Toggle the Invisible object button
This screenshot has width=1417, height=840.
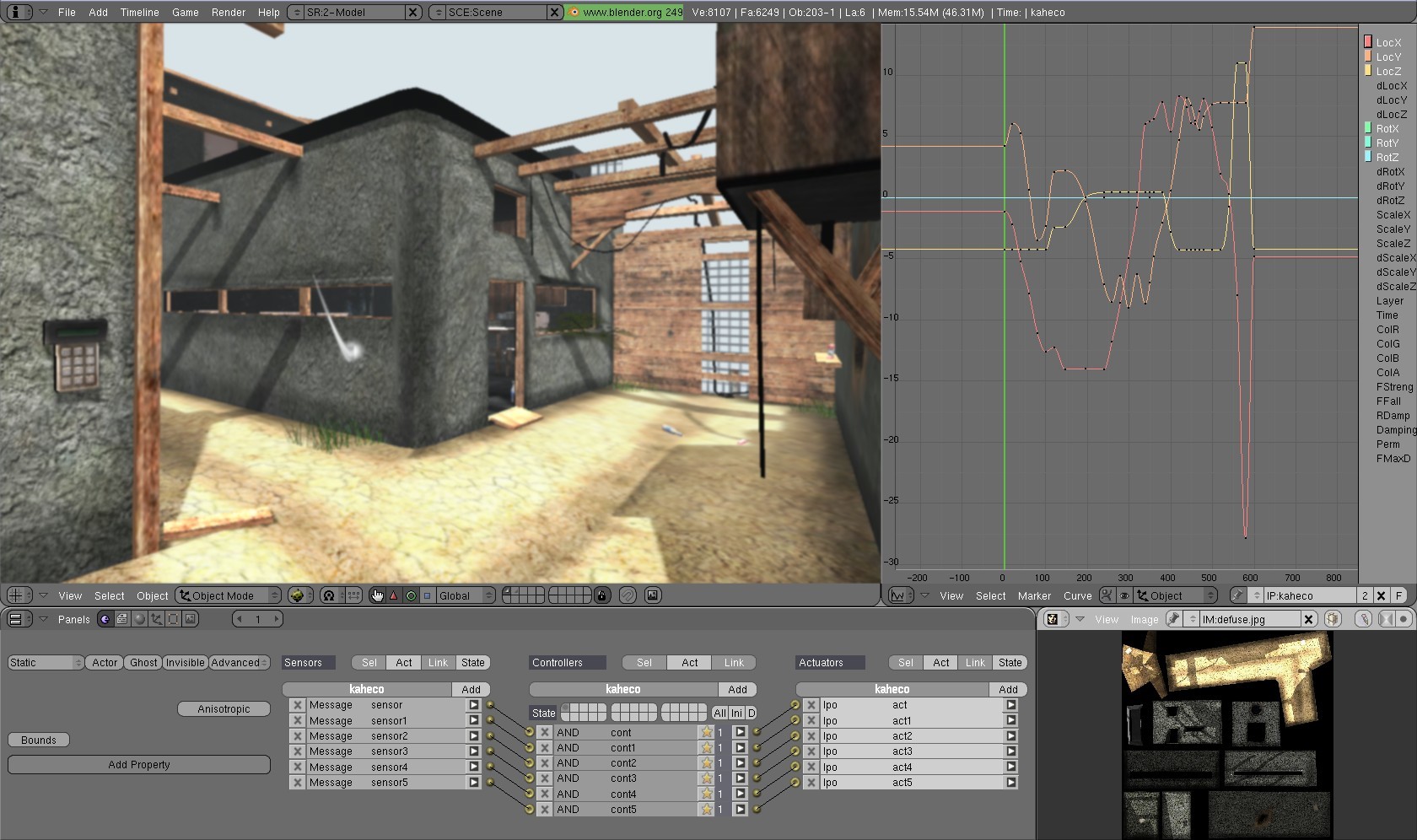pos(185,663)
